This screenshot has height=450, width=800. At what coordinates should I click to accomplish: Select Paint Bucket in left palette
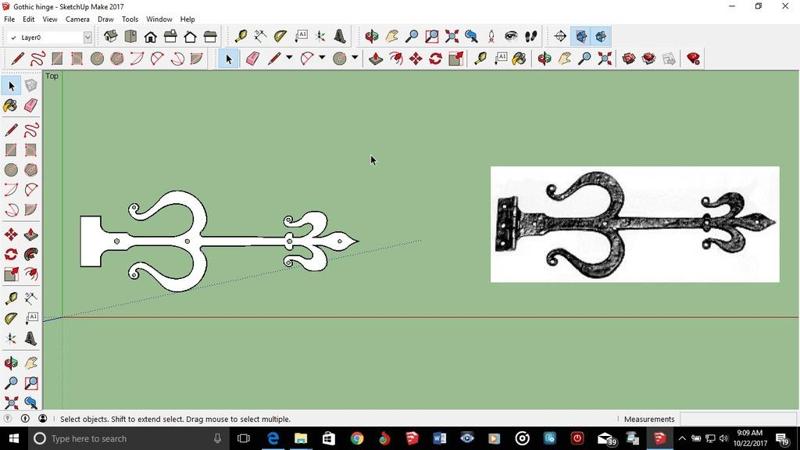pos(11,106)
